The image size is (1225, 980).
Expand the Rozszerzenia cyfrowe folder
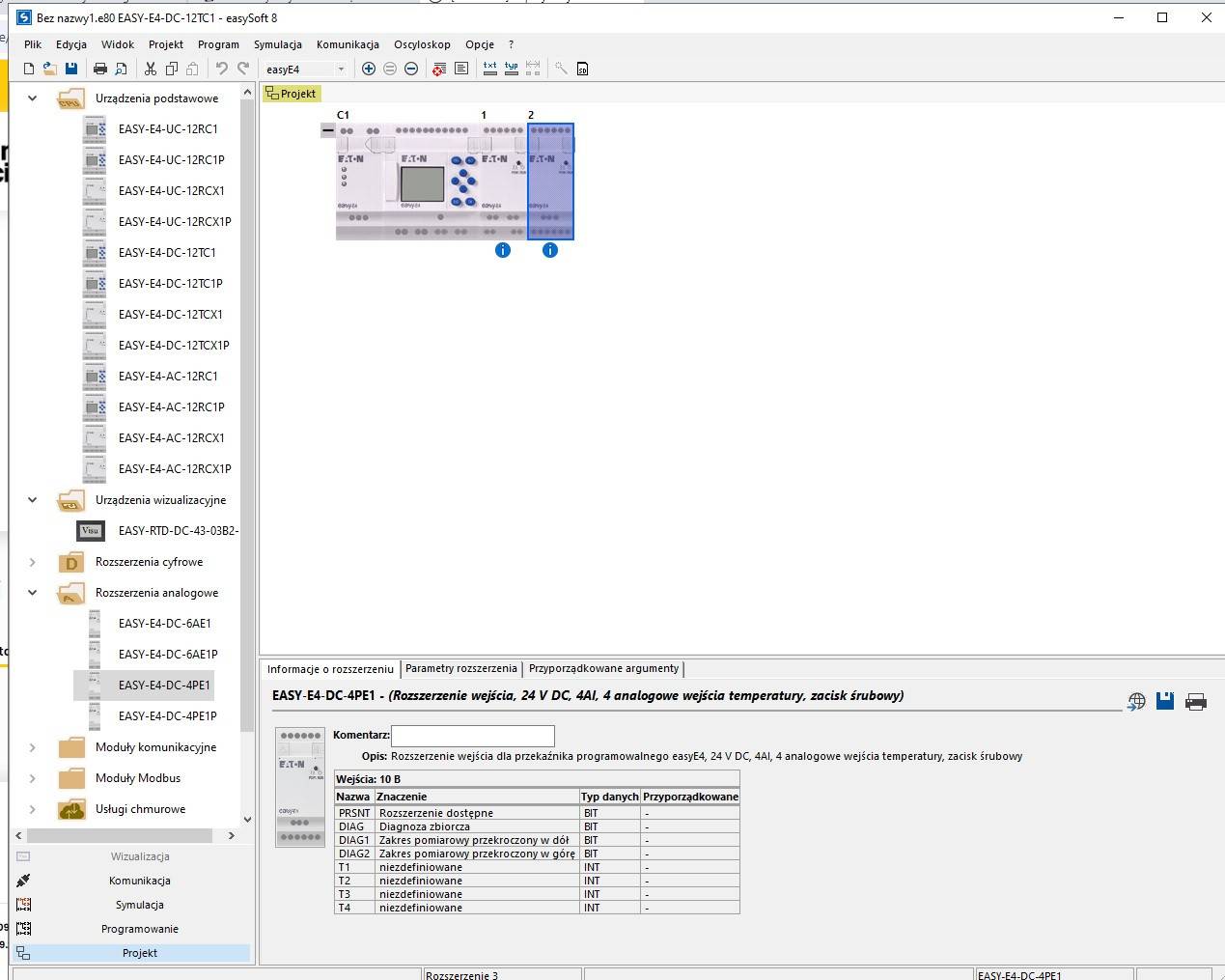coord(33,562)
